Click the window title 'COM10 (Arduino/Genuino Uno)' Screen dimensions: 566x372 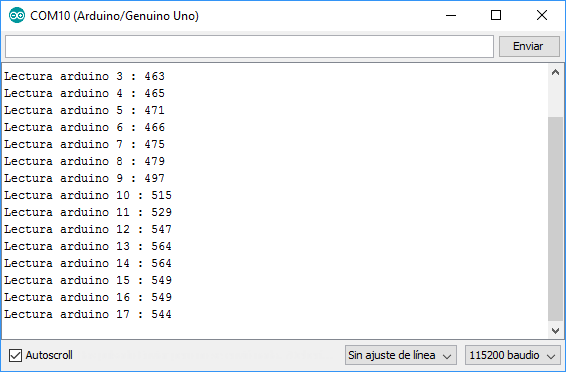114,16
